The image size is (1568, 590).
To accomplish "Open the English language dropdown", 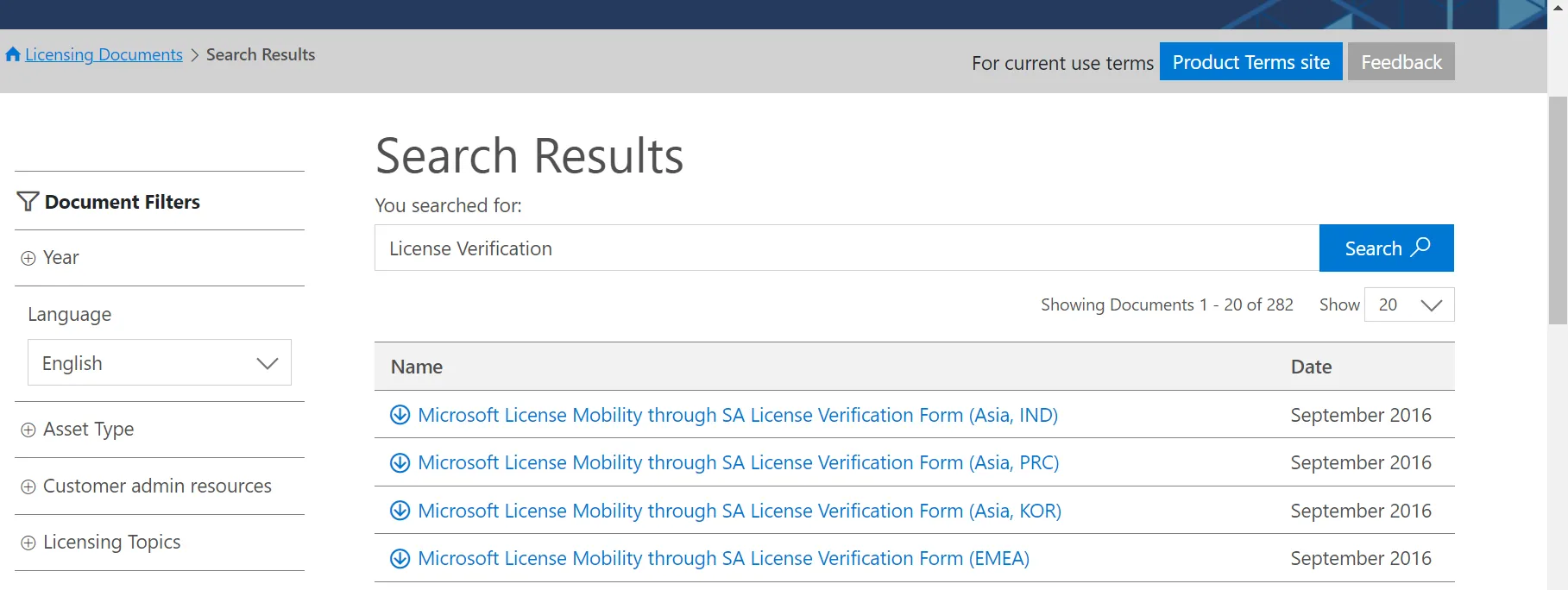I will point(160,363).
